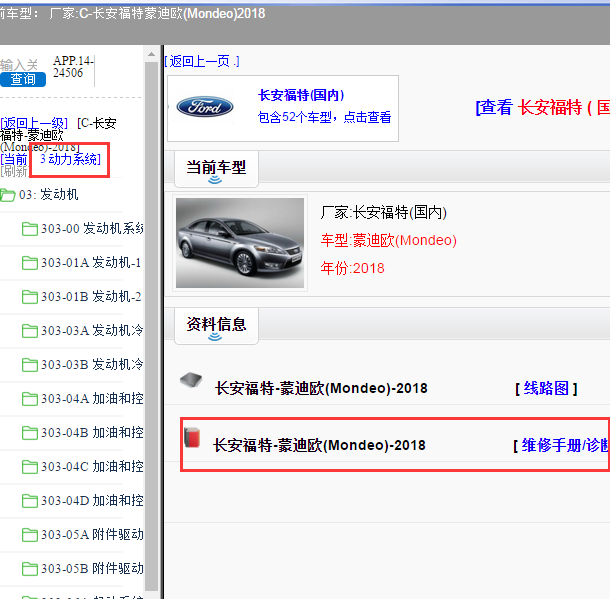Select 303-04D 加油和控 tree item
610x599 pixels.
pyautogui.click(x=92, y=500)
